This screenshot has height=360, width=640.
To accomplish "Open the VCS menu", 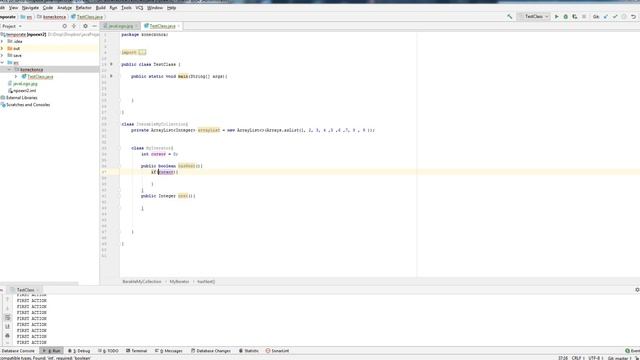I will click(x=139, y=8).
